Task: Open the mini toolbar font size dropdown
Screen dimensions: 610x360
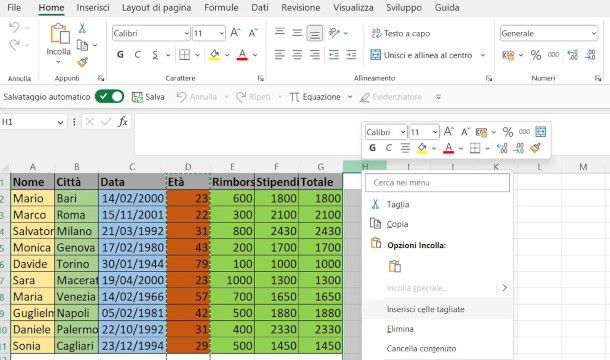Action: 435,132
